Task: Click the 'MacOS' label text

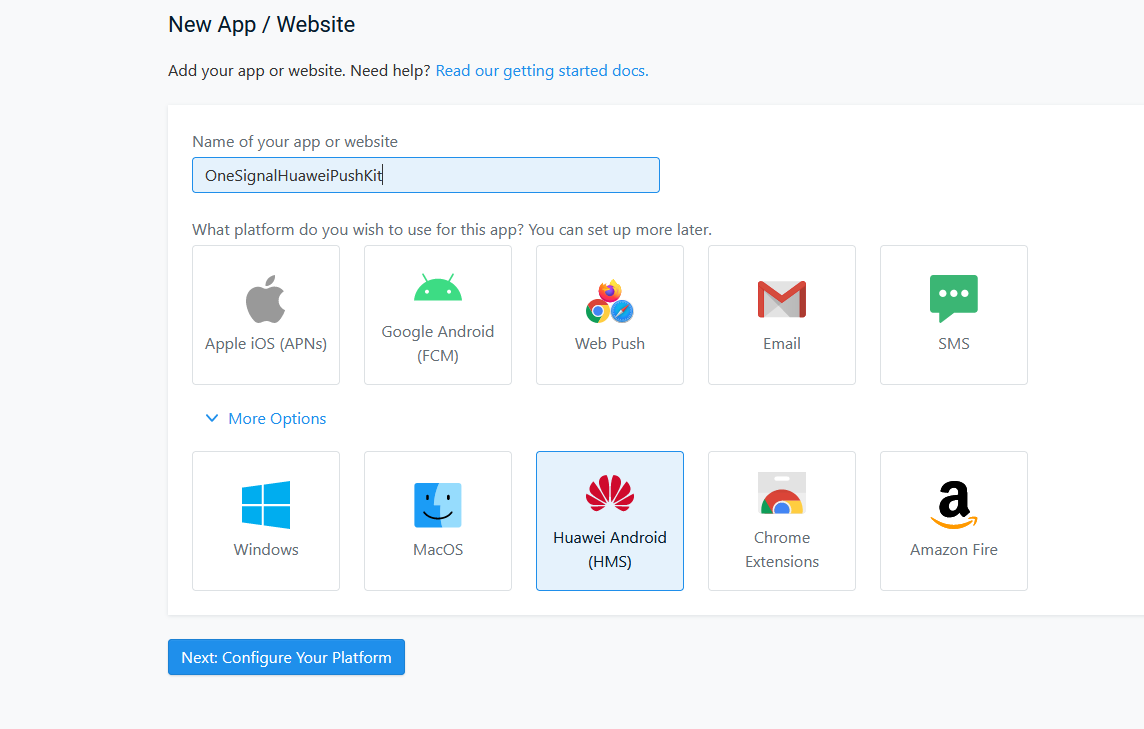Action: 438,549
